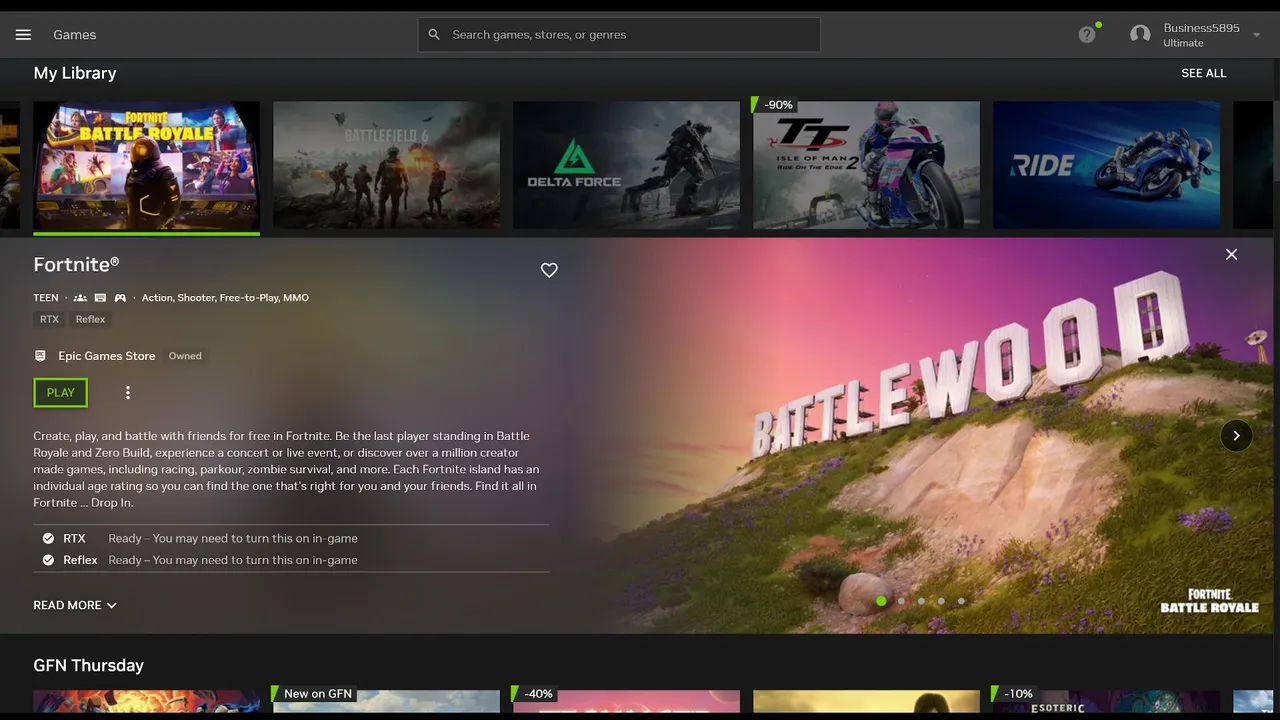Show next Fortnite screenshot with arrow
The width and height of the screenshot is (1280, 720).
point(1236,435)
